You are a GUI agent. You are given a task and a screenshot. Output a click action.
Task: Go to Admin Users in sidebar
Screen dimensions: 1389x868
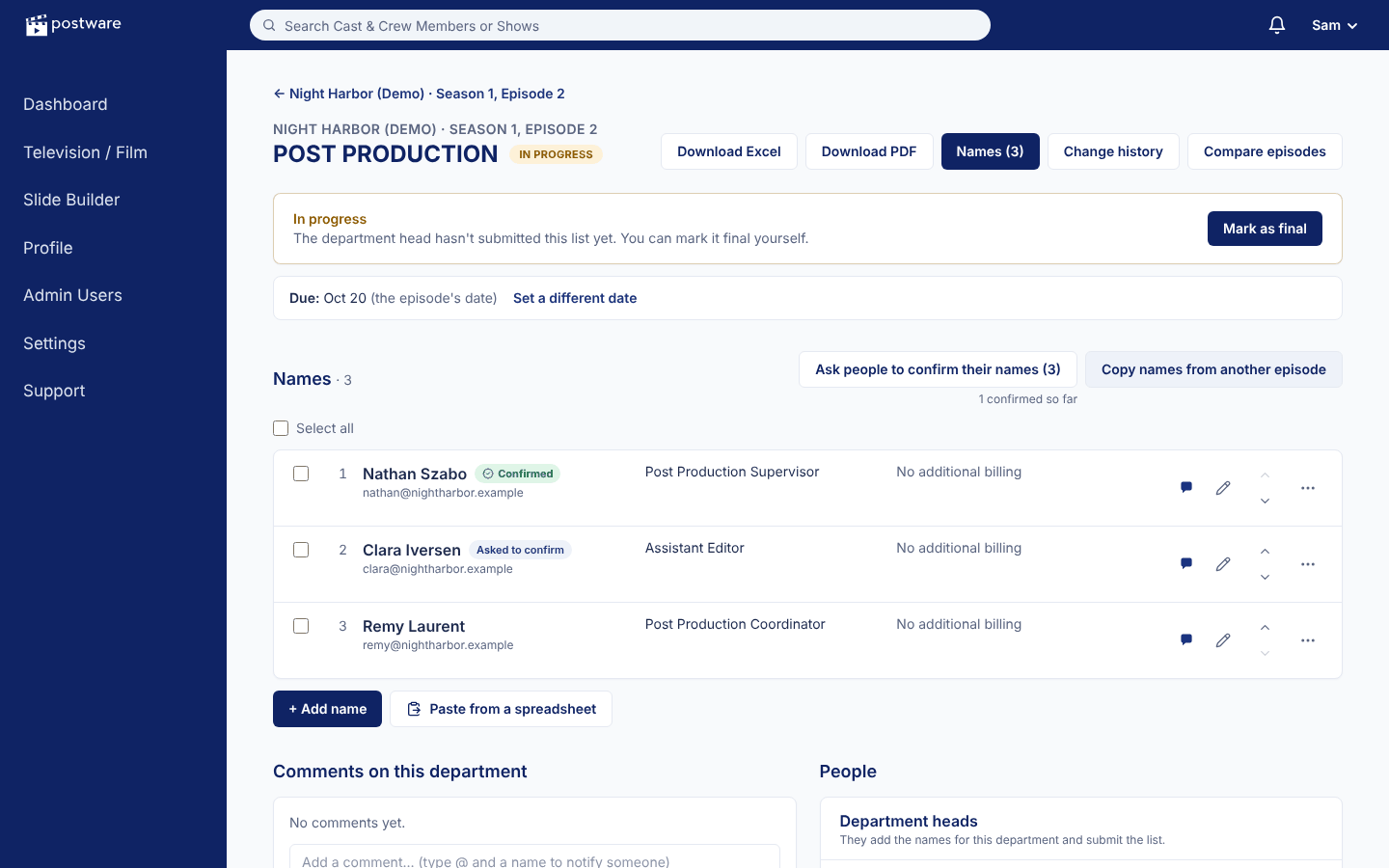[72, 295]
